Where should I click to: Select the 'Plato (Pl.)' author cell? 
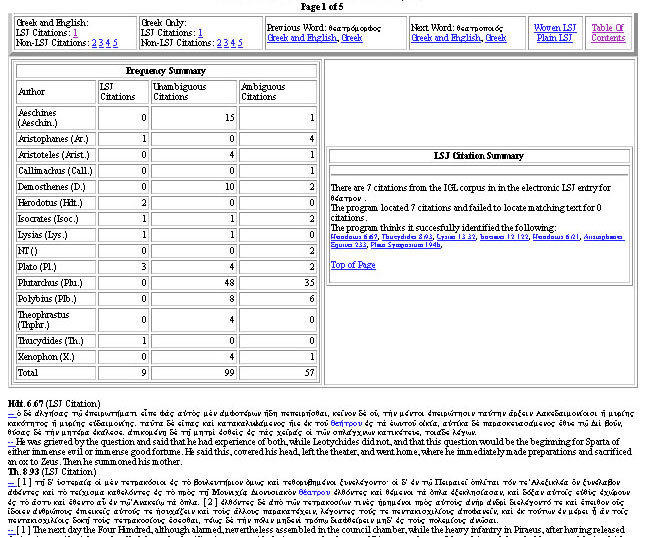coord(56,267)
